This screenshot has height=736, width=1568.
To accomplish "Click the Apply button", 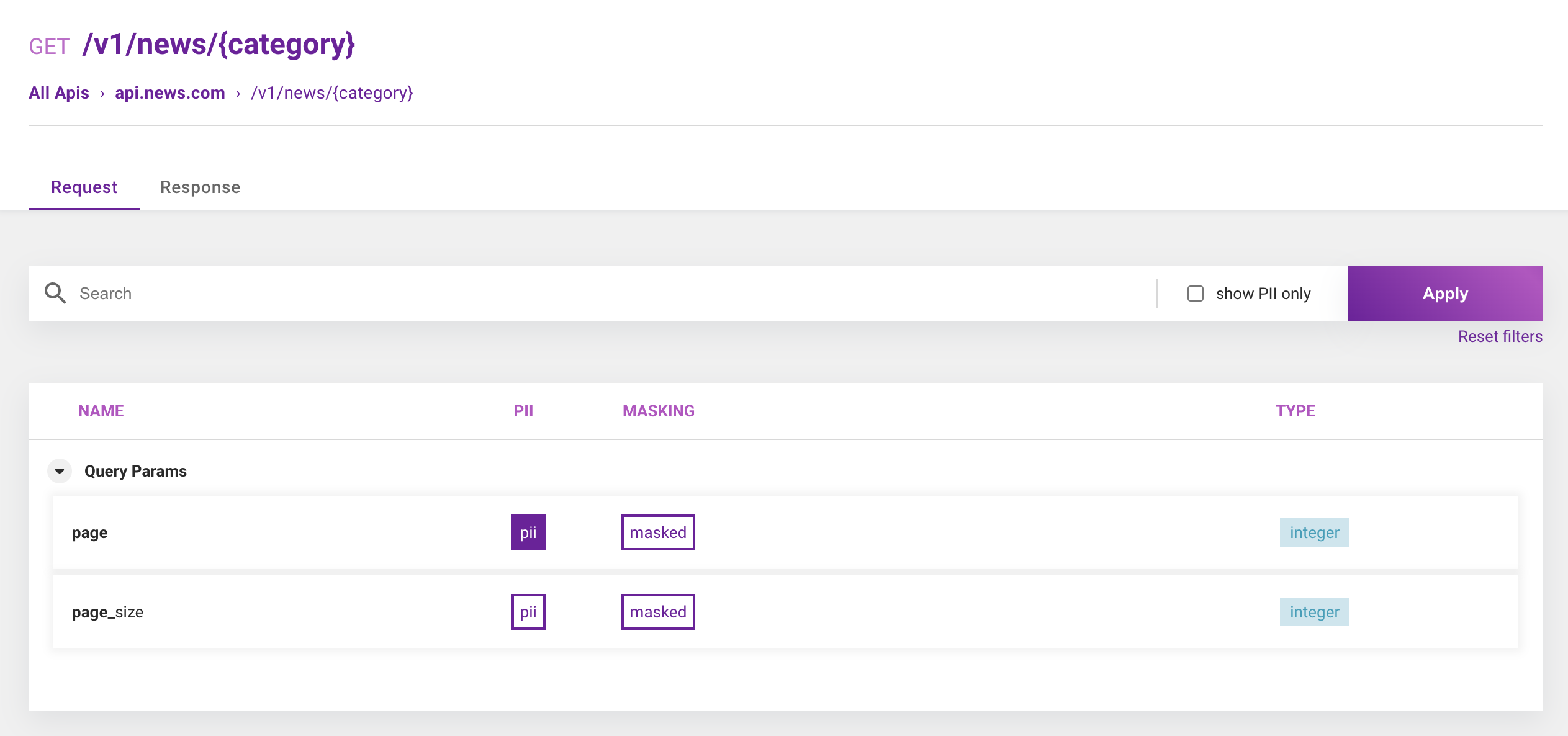I will (x=1445, y=293).
